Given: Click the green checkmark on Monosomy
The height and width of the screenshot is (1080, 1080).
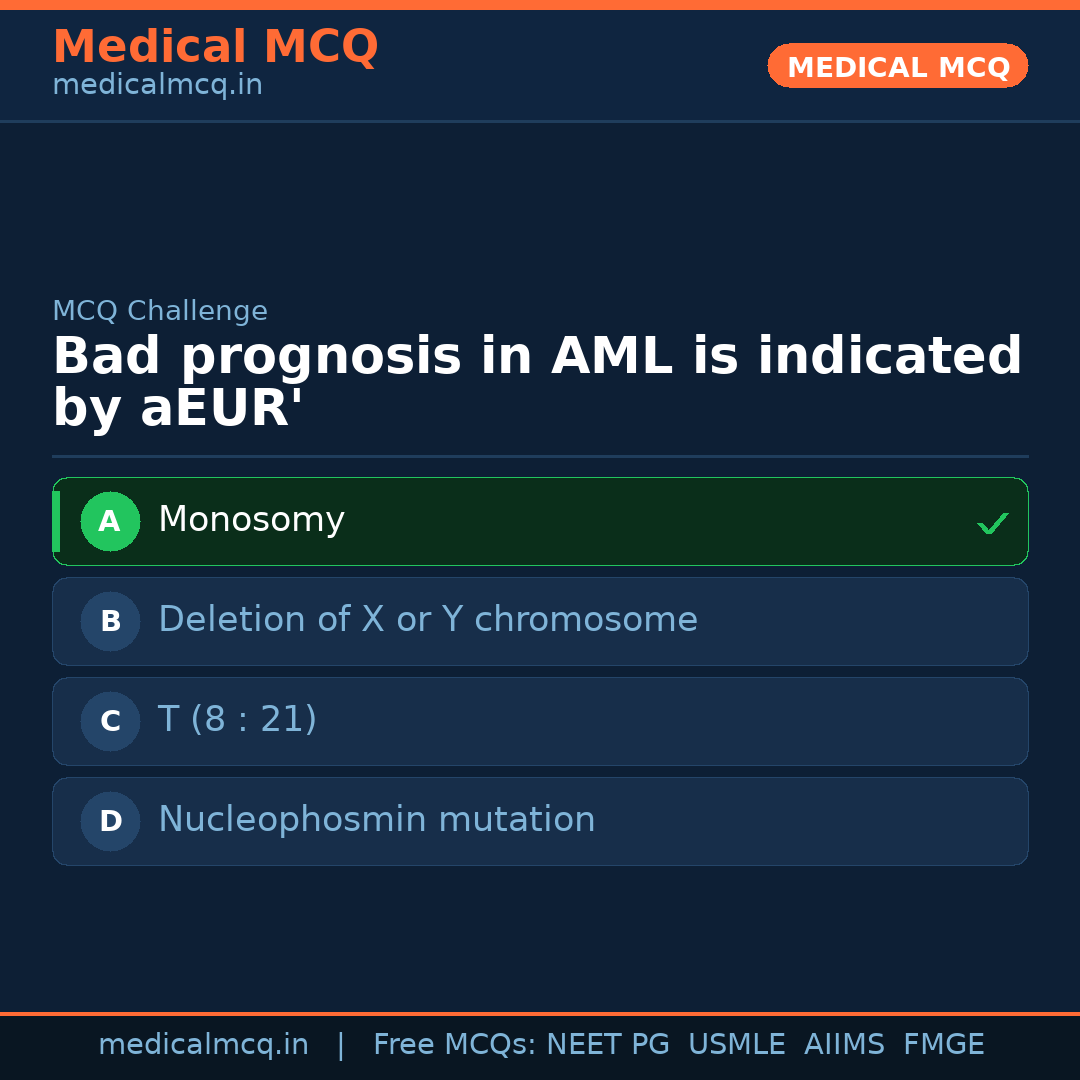Looking at the screenshot, I should [992, 523].
